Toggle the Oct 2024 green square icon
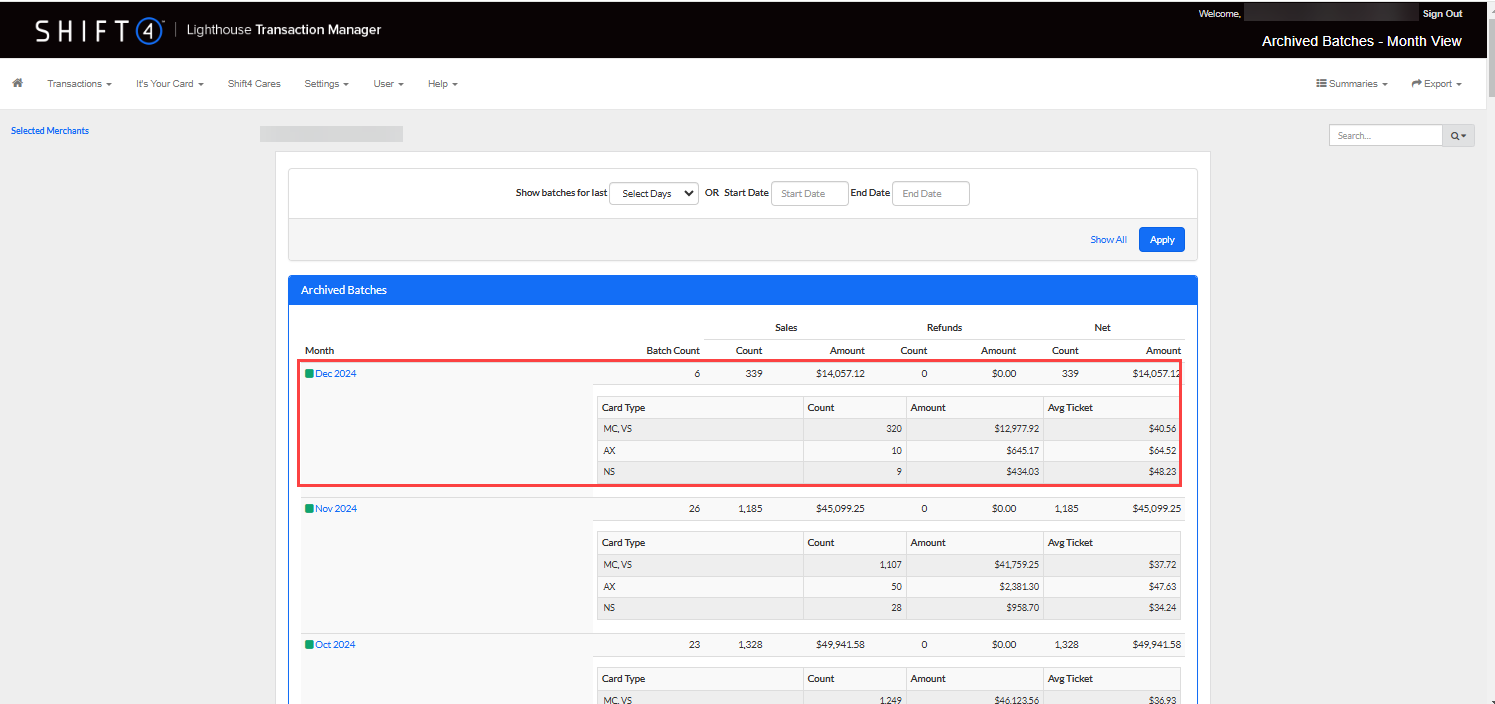1495x704 pixels. tap(309, 645)
